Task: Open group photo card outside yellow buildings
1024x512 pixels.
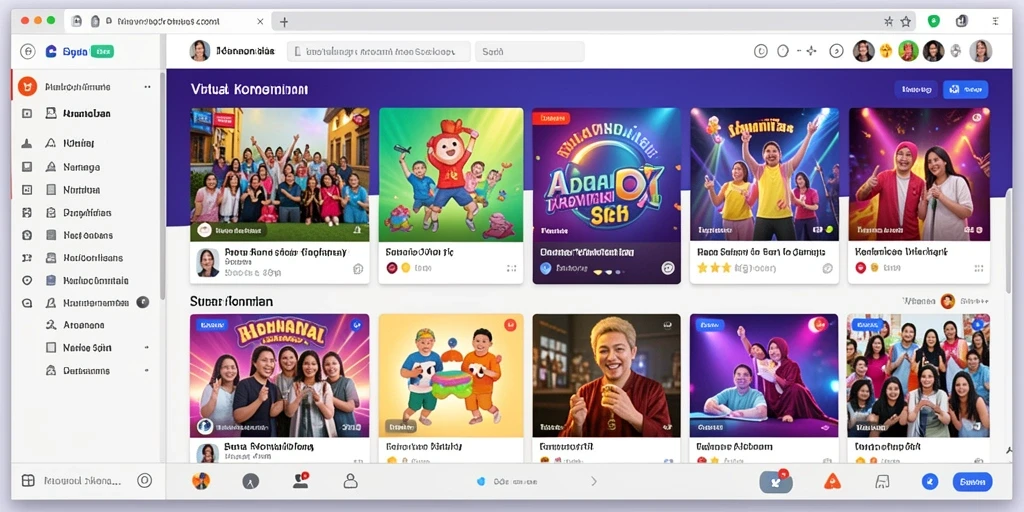Action: tap(280, 174)
